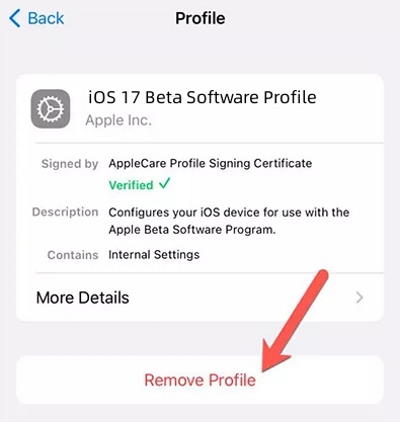Tap the Apple Beta Software Program text line

click(192, 230)
